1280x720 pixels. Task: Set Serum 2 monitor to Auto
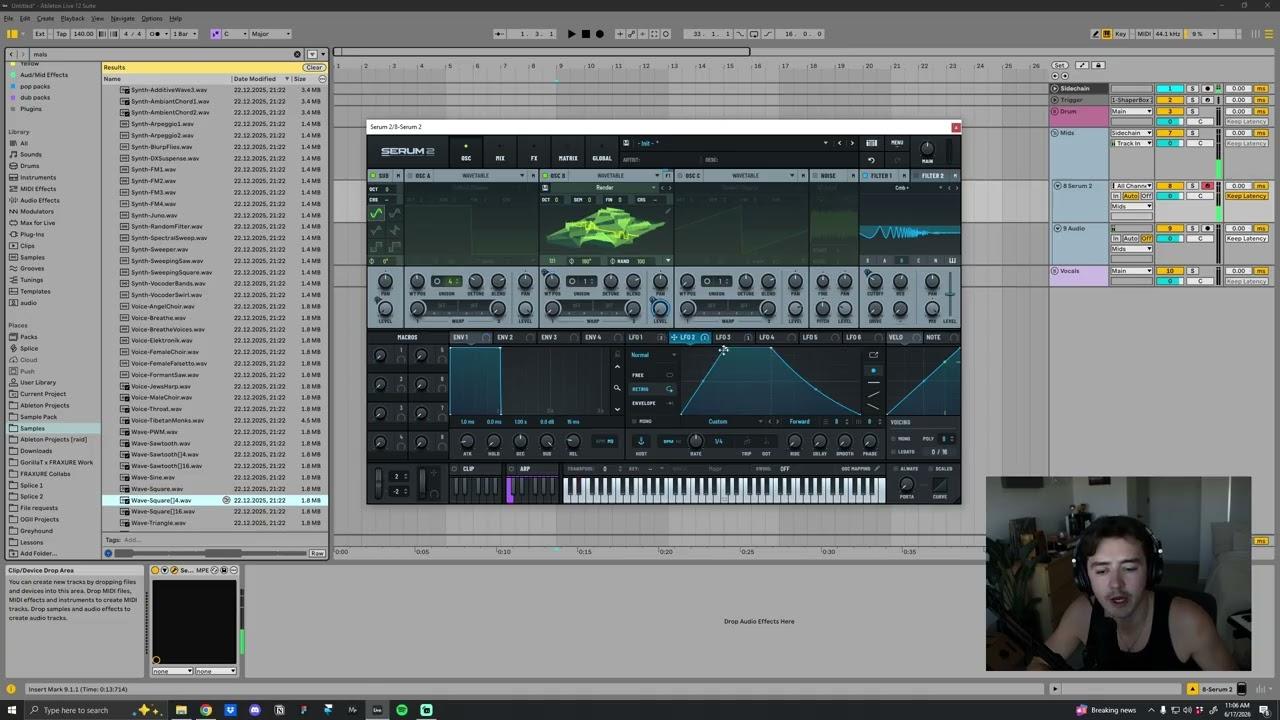(x=1130, y=196)
